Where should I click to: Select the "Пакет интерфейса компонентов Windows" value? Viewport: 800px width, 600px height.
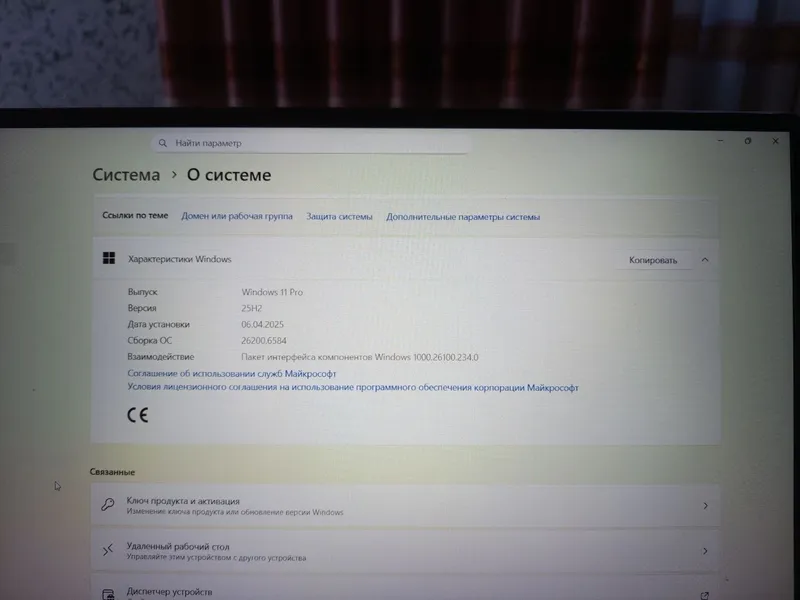pyautogui.click(x=360, y=357)
